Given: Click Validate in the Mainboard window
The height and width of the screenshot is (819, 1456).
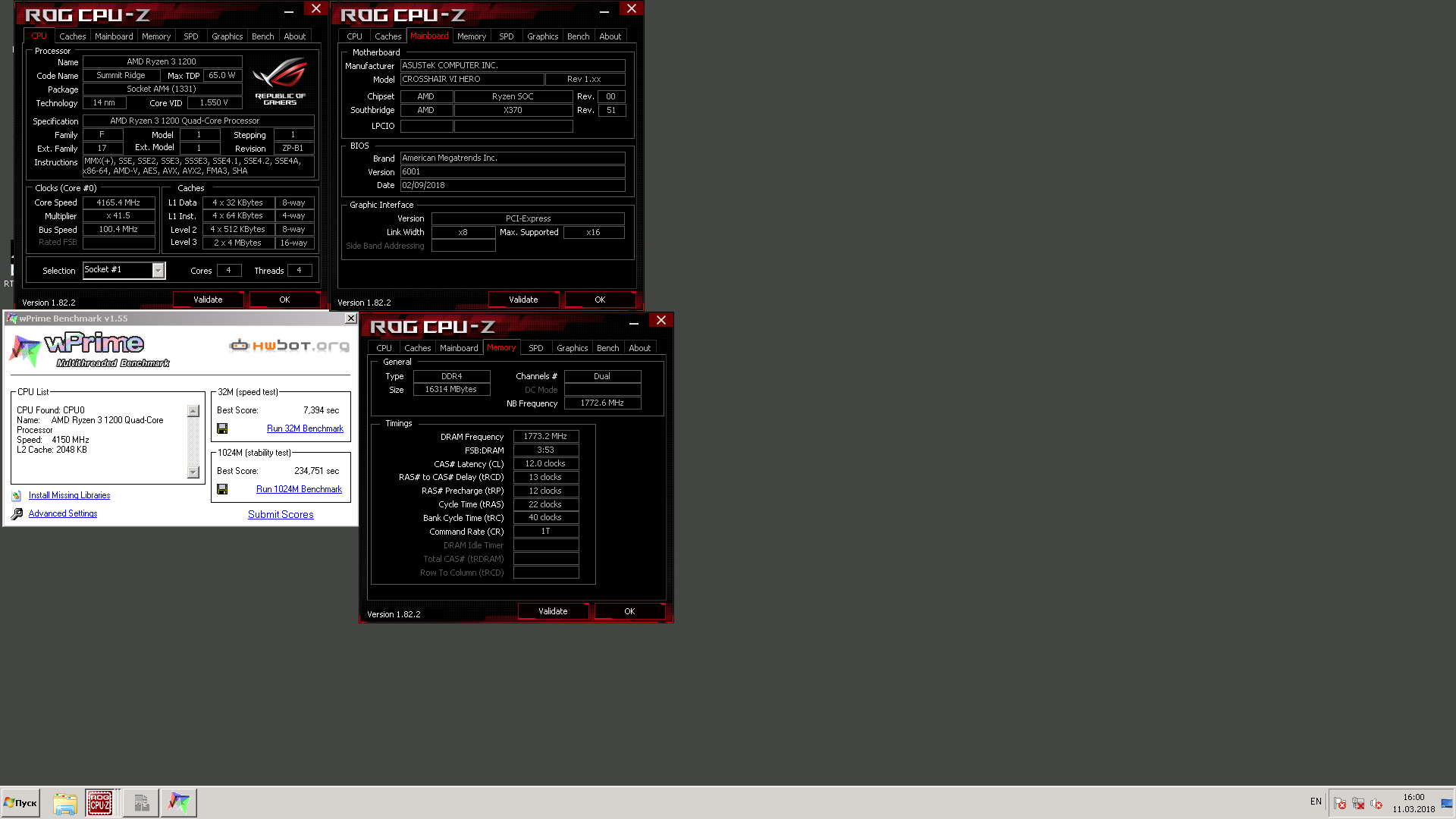Looking at the screenshot, I should tap(523, 300).
